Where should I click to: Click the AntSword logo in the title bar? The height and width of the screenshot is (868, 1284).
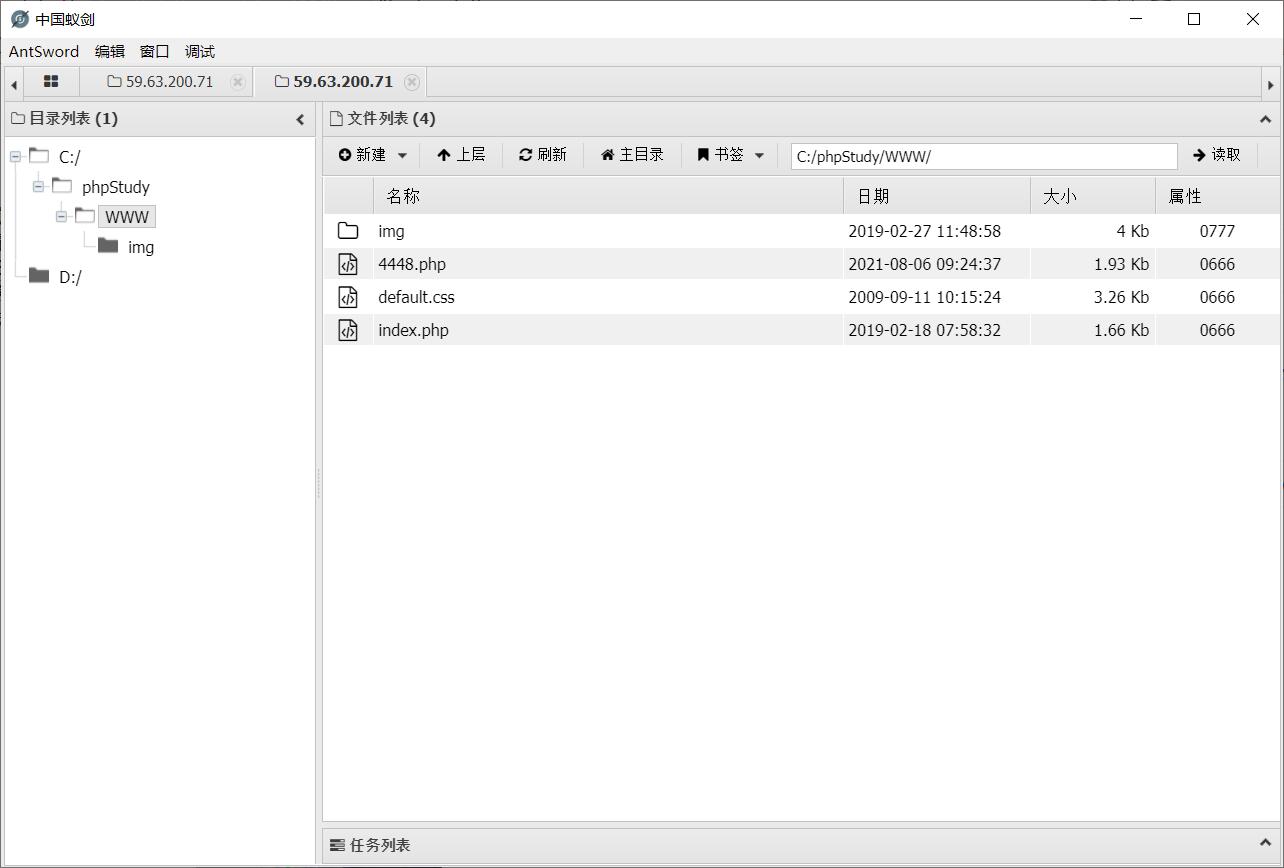(17, 18)
